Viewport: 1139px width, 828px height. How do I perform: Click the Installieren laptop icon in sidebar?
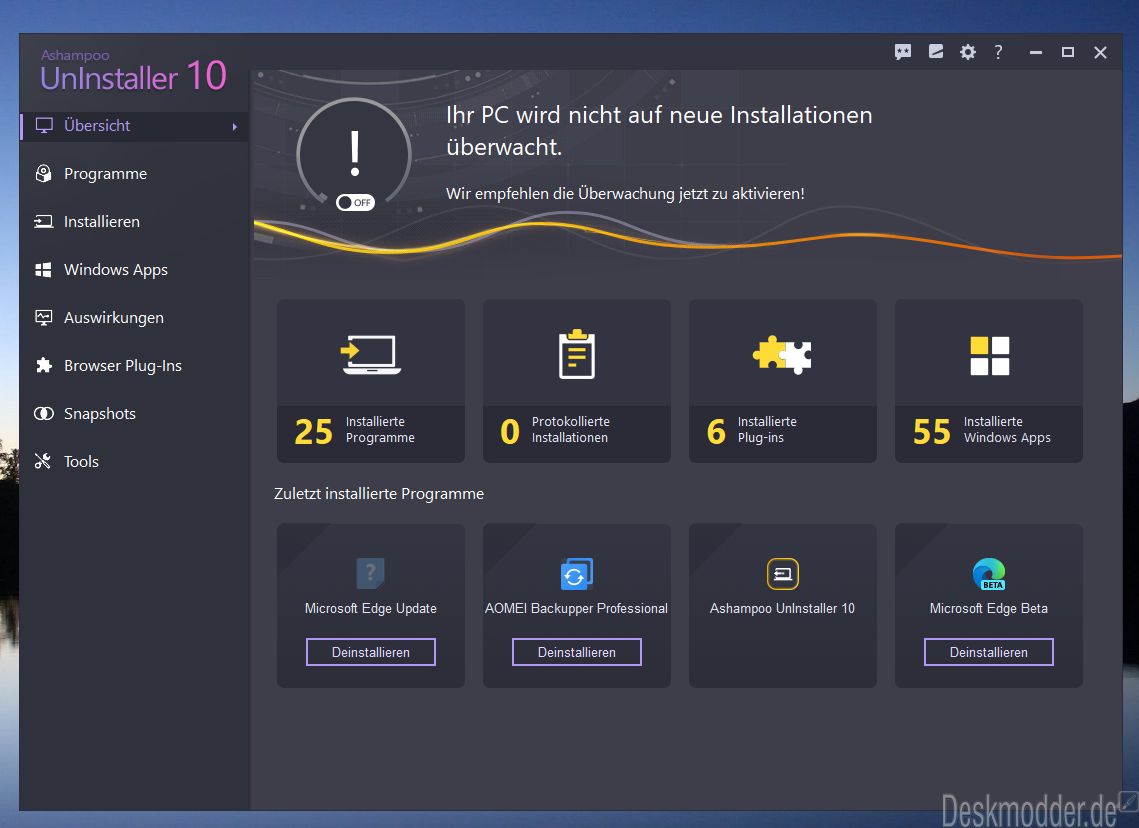point(44,222)
